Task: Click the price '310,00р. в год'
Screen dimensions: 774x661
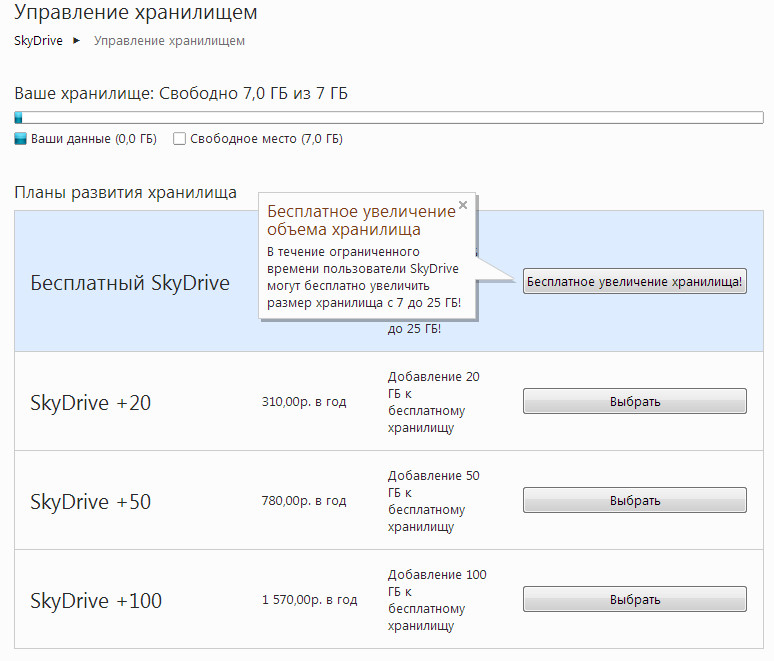Action: 304,402
